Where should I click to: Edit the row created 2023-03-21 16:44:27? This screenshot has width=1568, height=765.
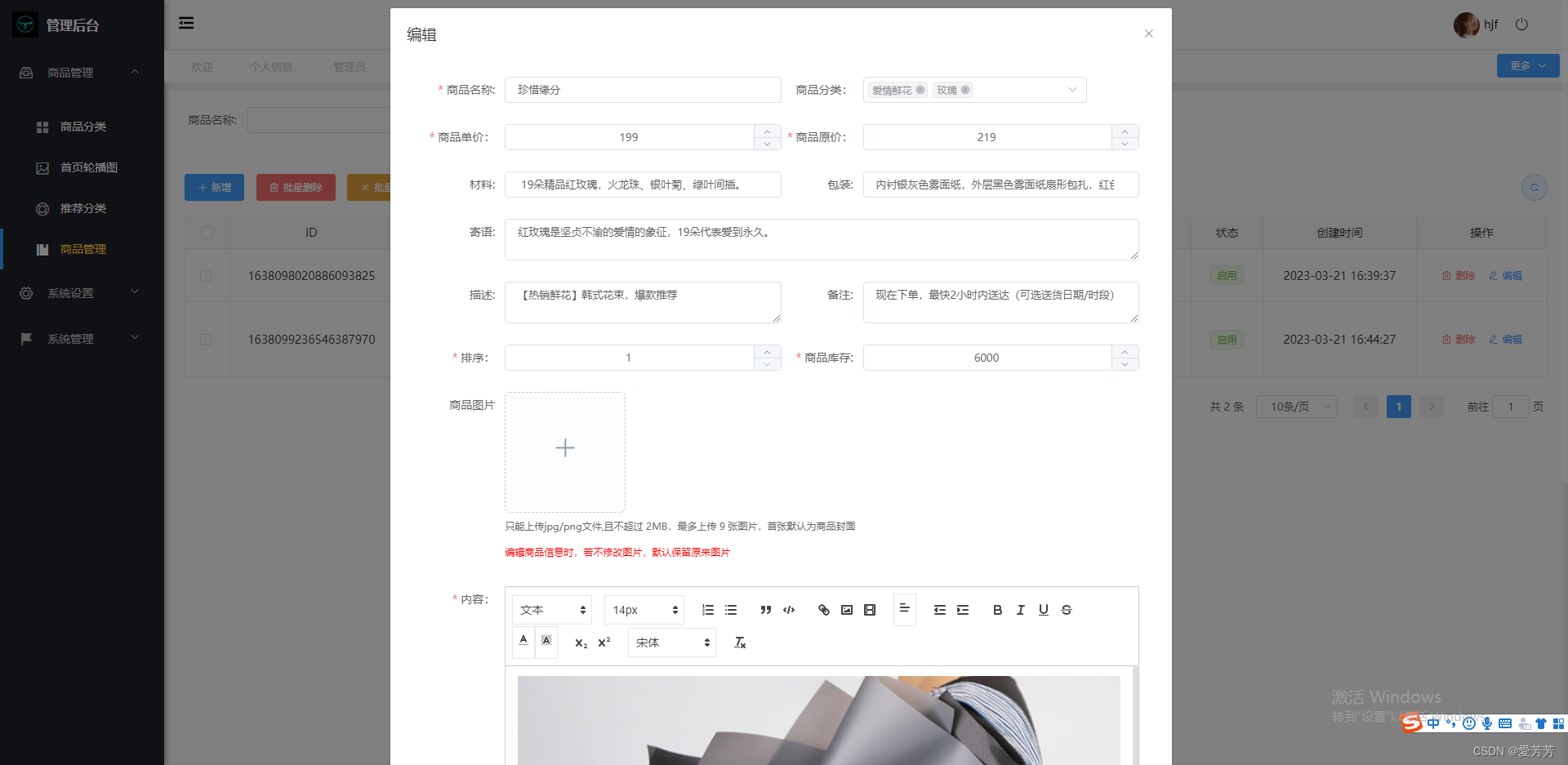1505,340
